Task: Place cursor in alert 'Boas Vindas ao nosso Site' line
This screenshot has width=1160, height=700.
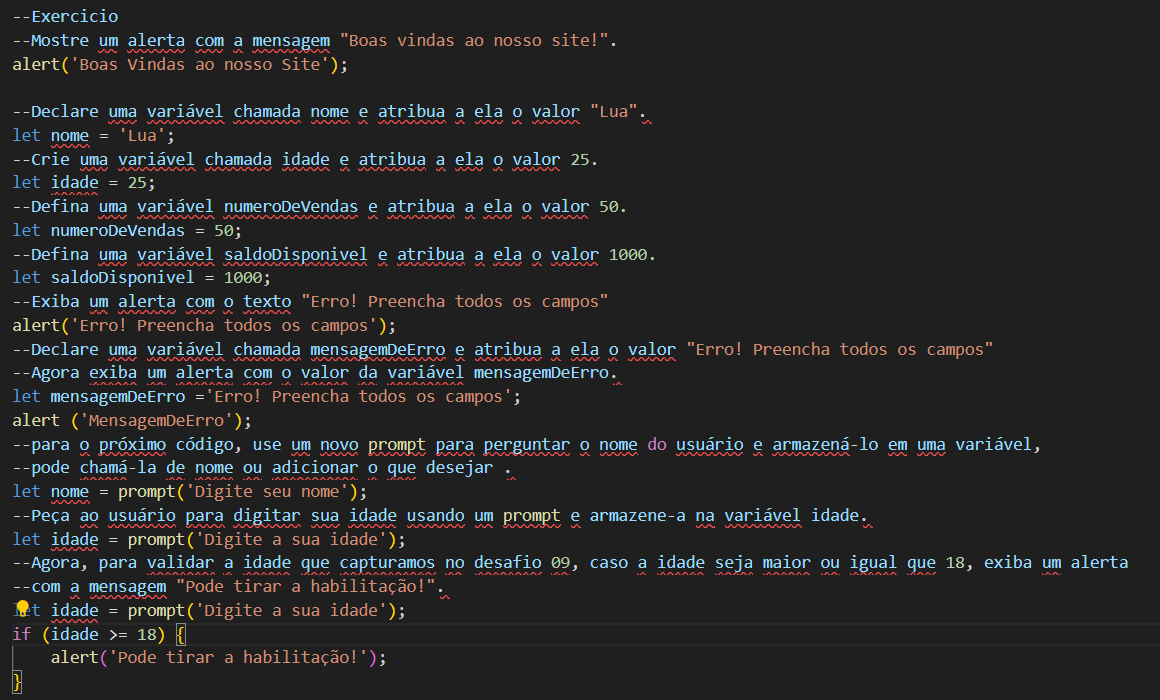Action: pyautogui.click(x=180, y=65)
